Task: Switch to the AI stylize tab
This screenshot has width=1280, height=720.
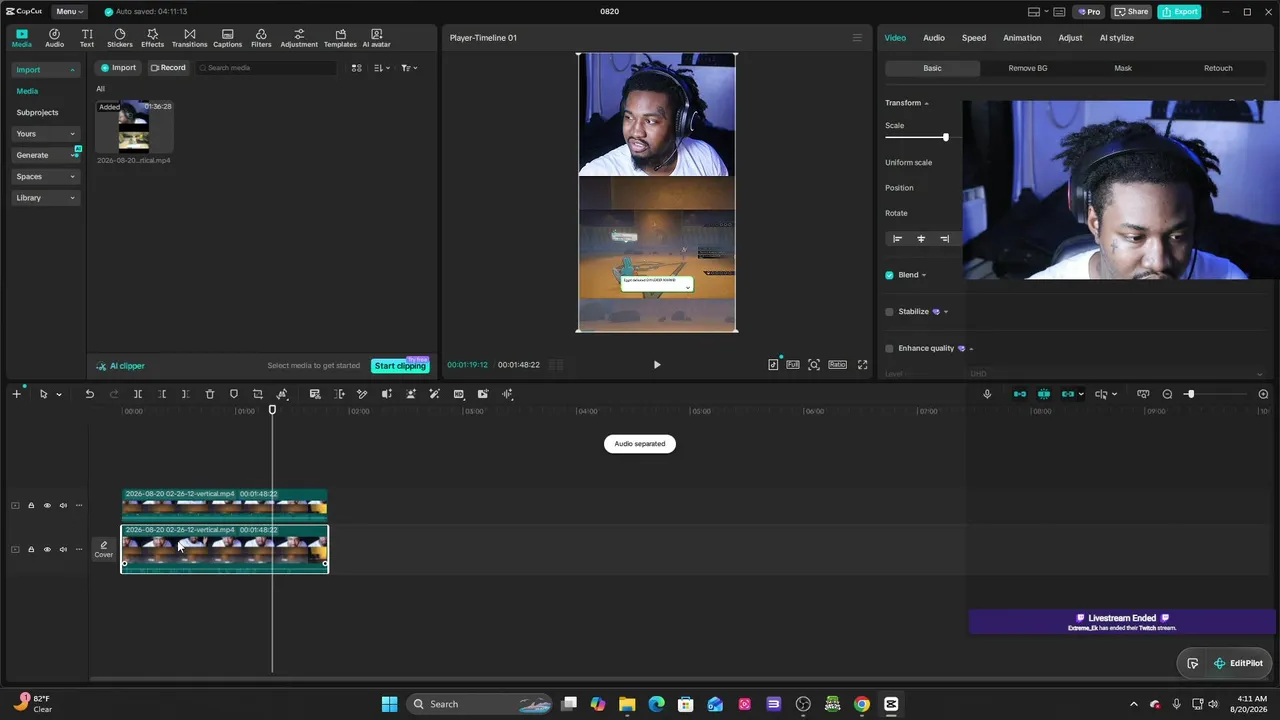Action: [1117, 38]
